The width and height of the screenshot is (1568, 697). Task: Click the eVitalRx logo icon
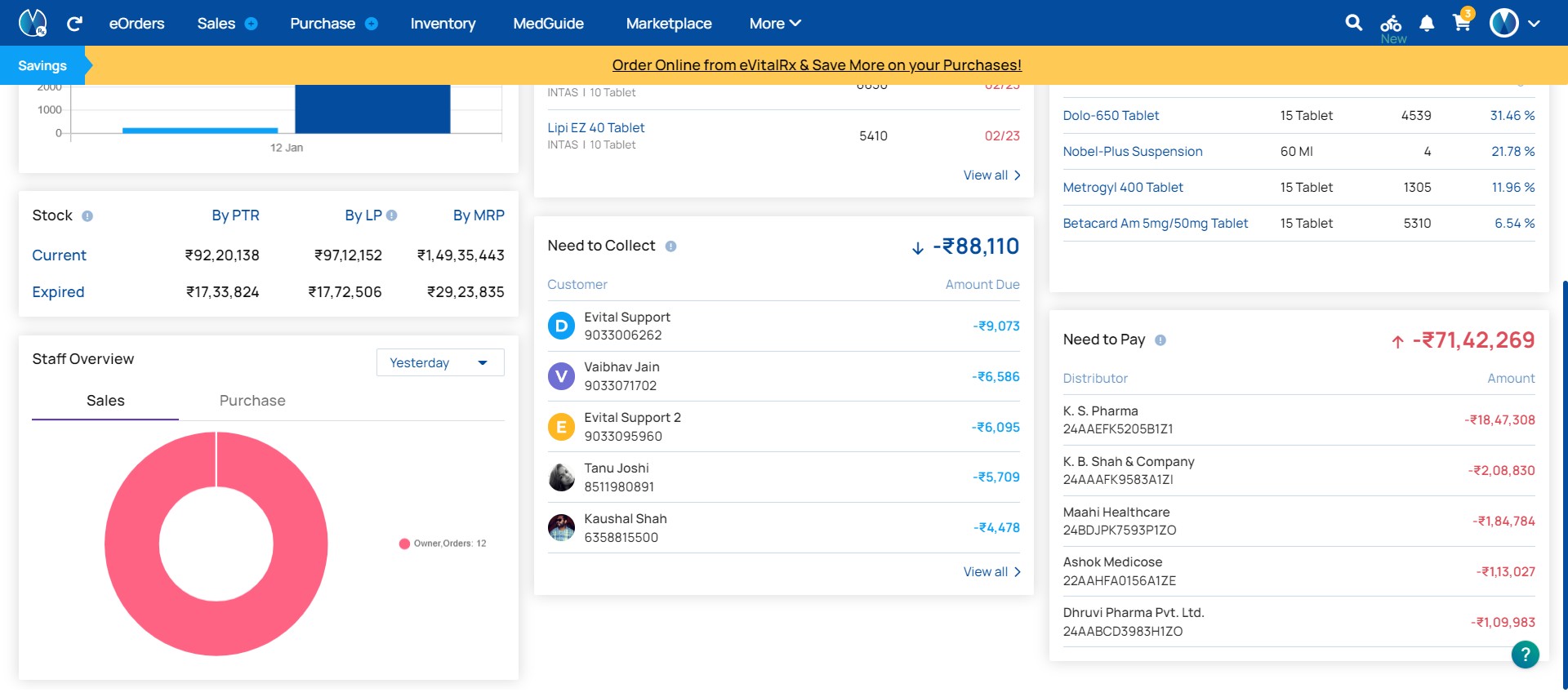pos(33,23)
